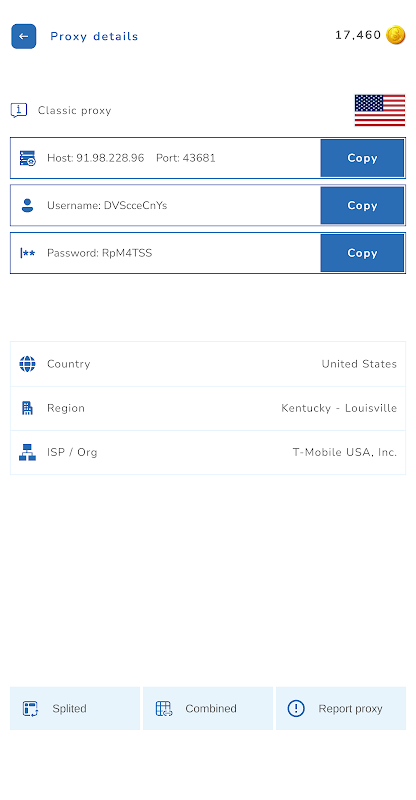Click the ISP / Org network icon
The height and width of the screenshot is (800, 416).
[28, 453]
